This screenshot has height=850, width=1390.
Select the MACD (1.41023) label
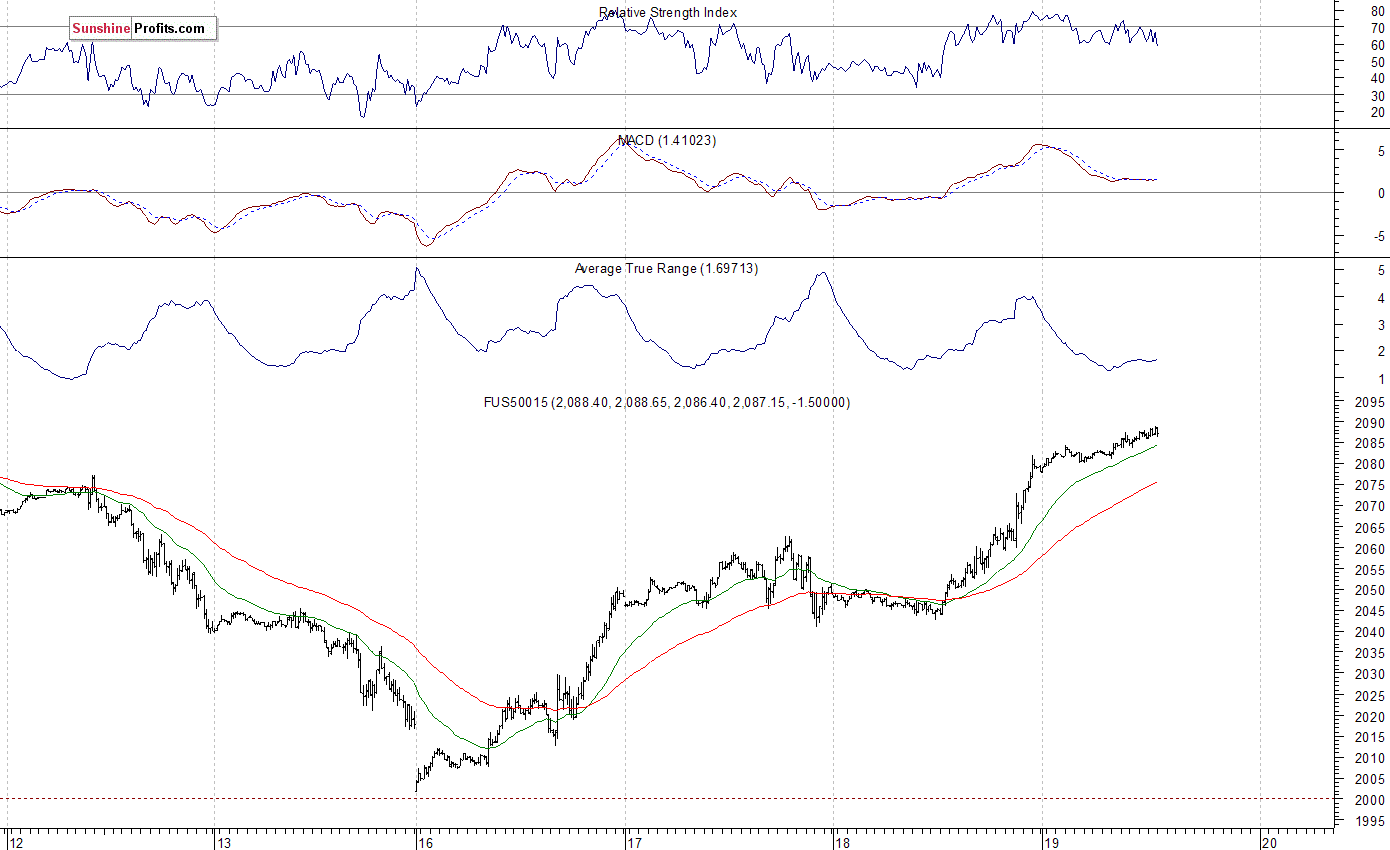[x=667, y=141]
